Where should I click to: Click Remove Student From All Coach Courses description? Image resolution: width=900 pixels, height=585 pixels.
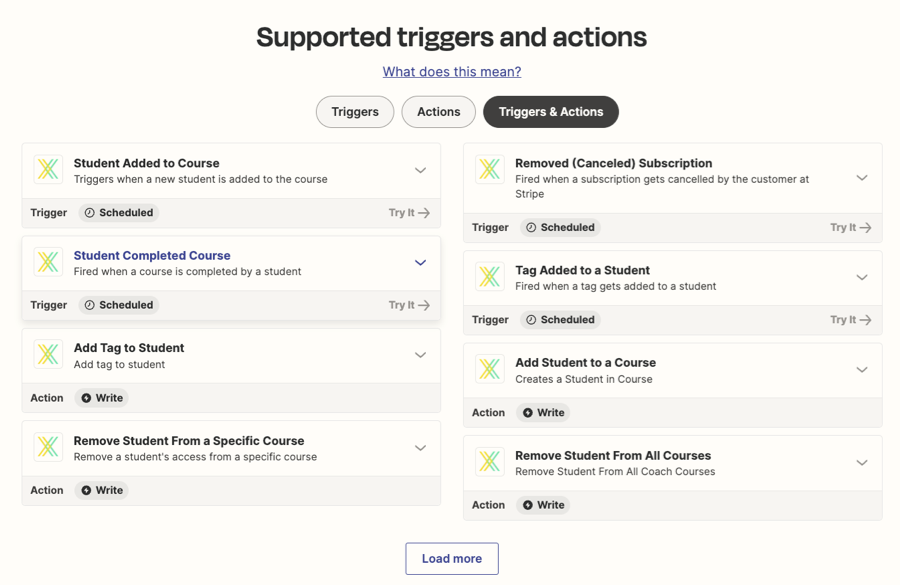(x=615, y=472)
